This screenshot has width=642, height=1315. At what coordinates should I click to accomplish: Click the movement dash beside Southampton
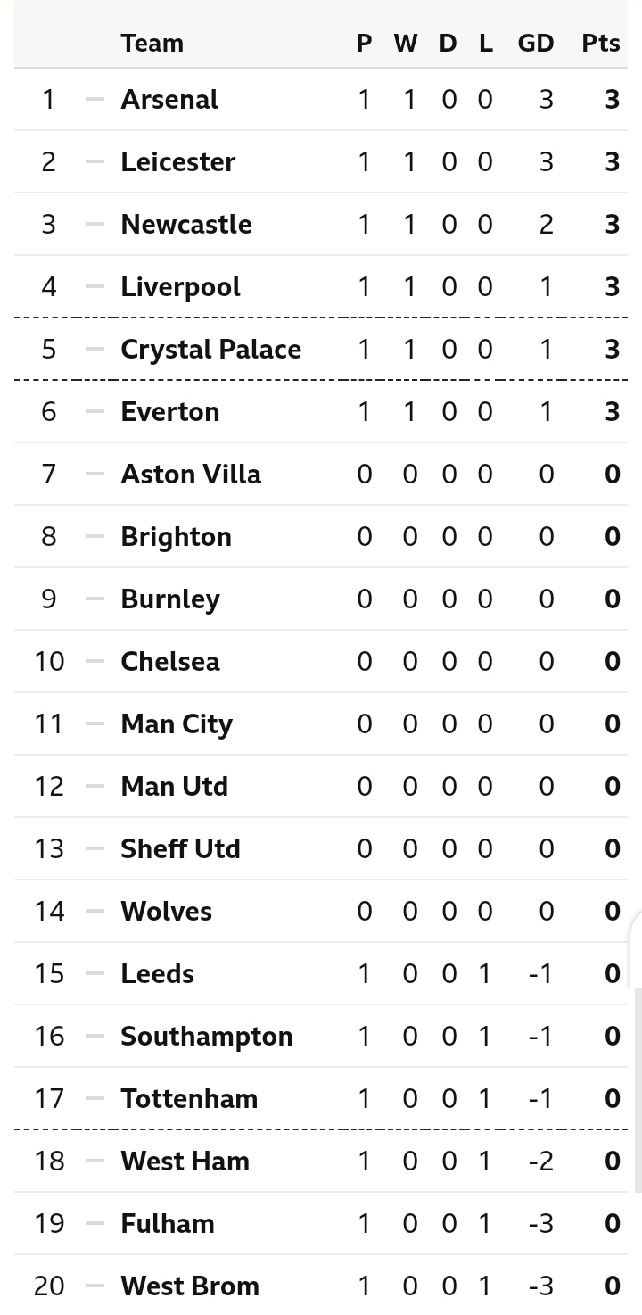[95, 1036]
